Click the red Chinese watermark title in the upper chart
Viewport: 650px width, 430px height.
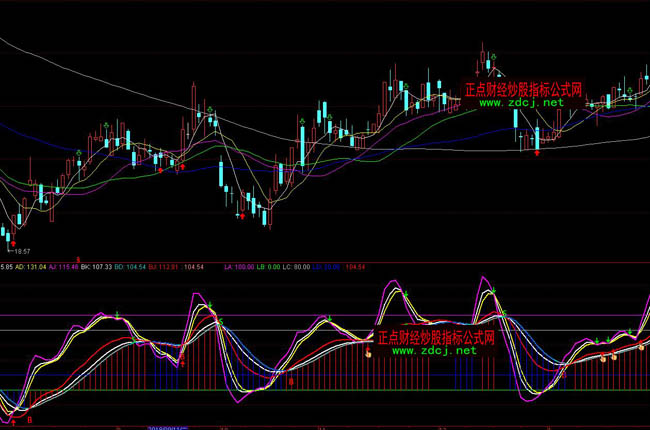523,89
